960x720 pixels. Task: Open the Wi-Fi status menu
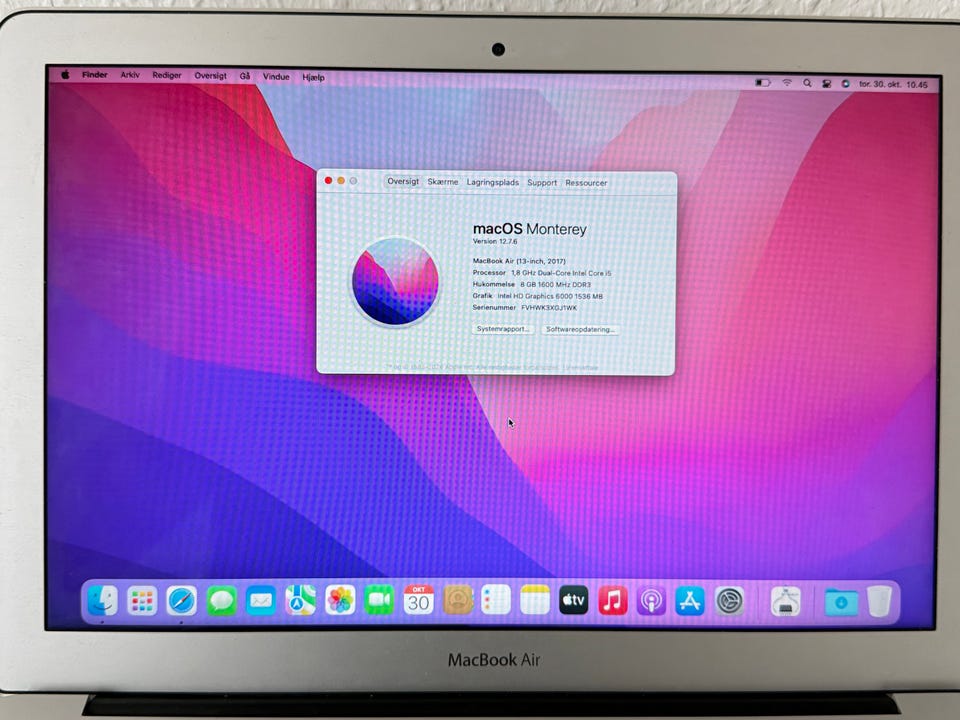(x=787, y=83)
